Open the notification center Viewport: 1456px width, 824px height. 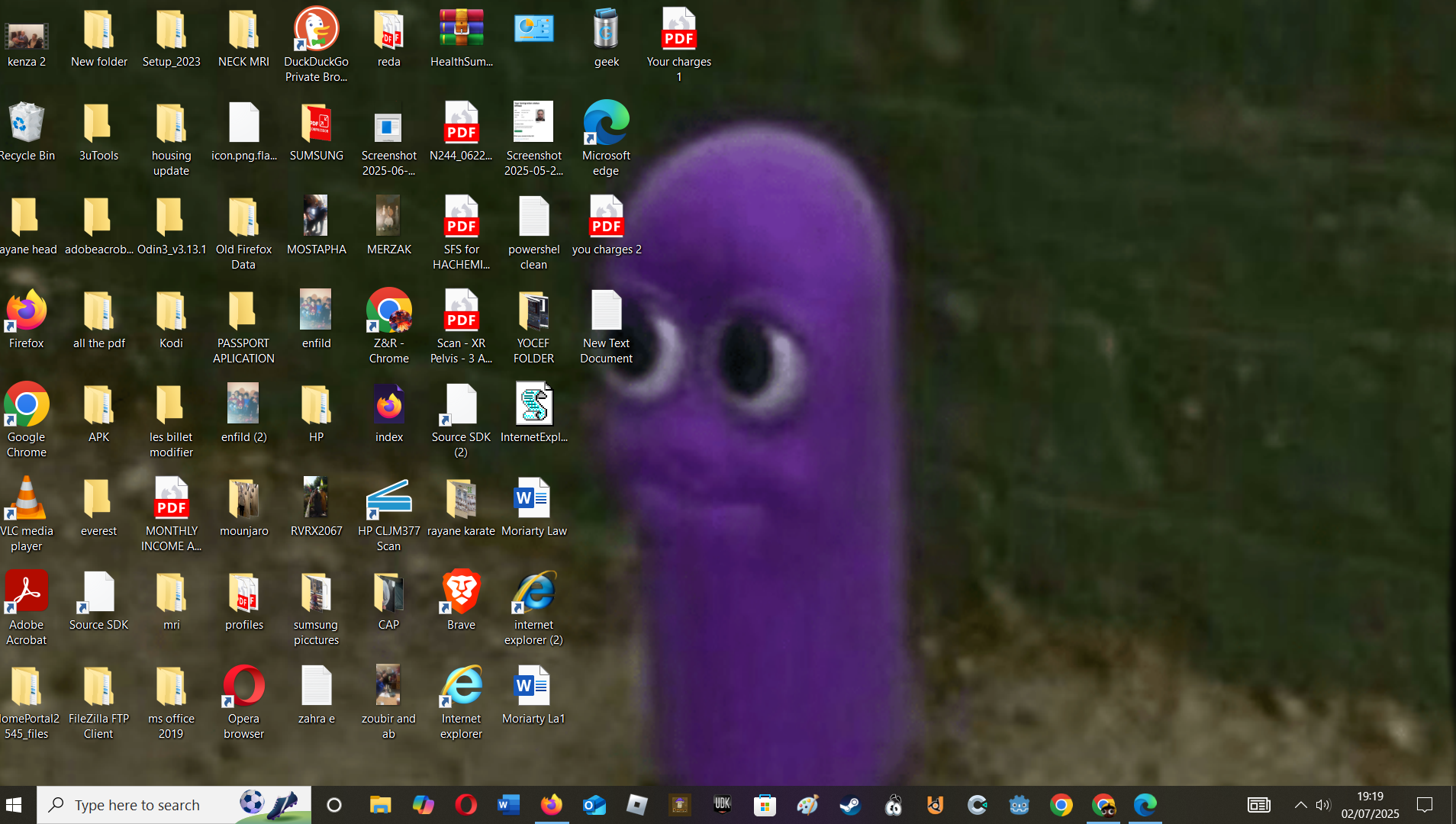(1425, 805)
